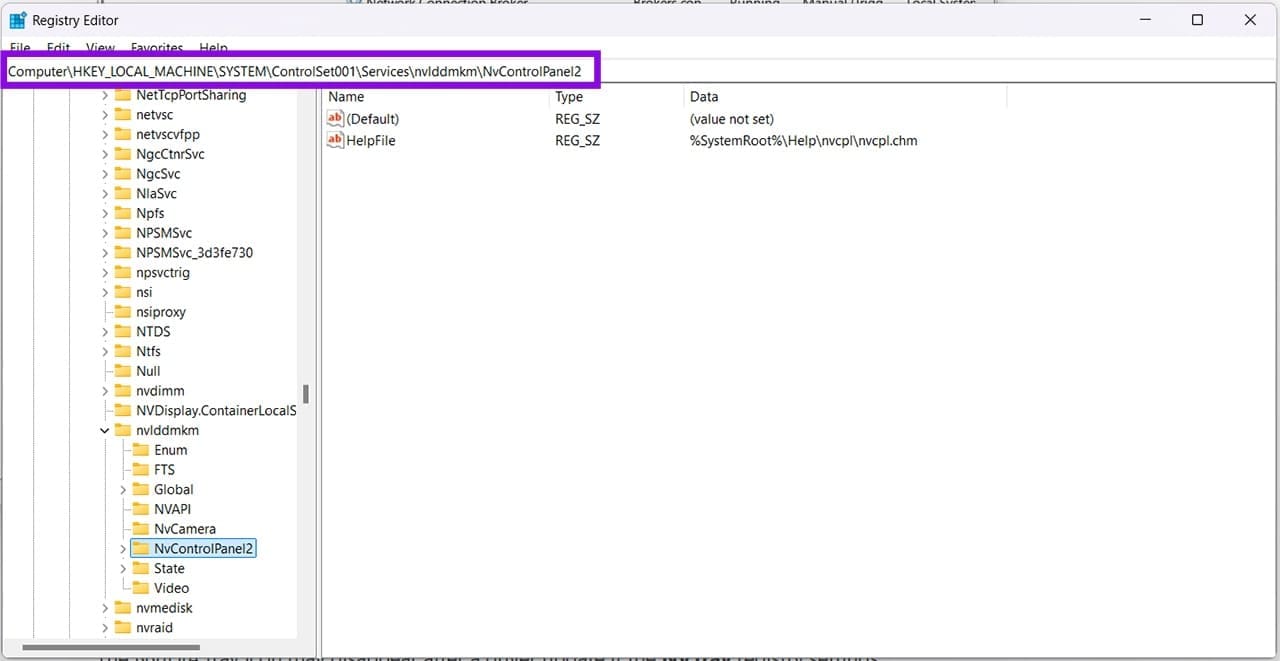Select the HelpFile value name
The image size is (1280, 661).
[x=371, y=141]
